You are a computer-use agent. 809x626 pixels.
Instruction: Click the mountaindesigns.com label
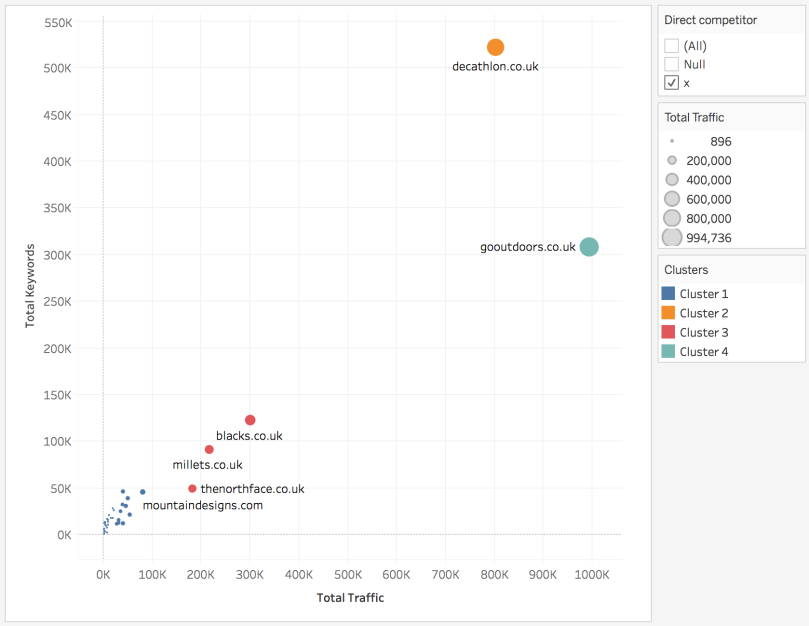coord(203,505)
